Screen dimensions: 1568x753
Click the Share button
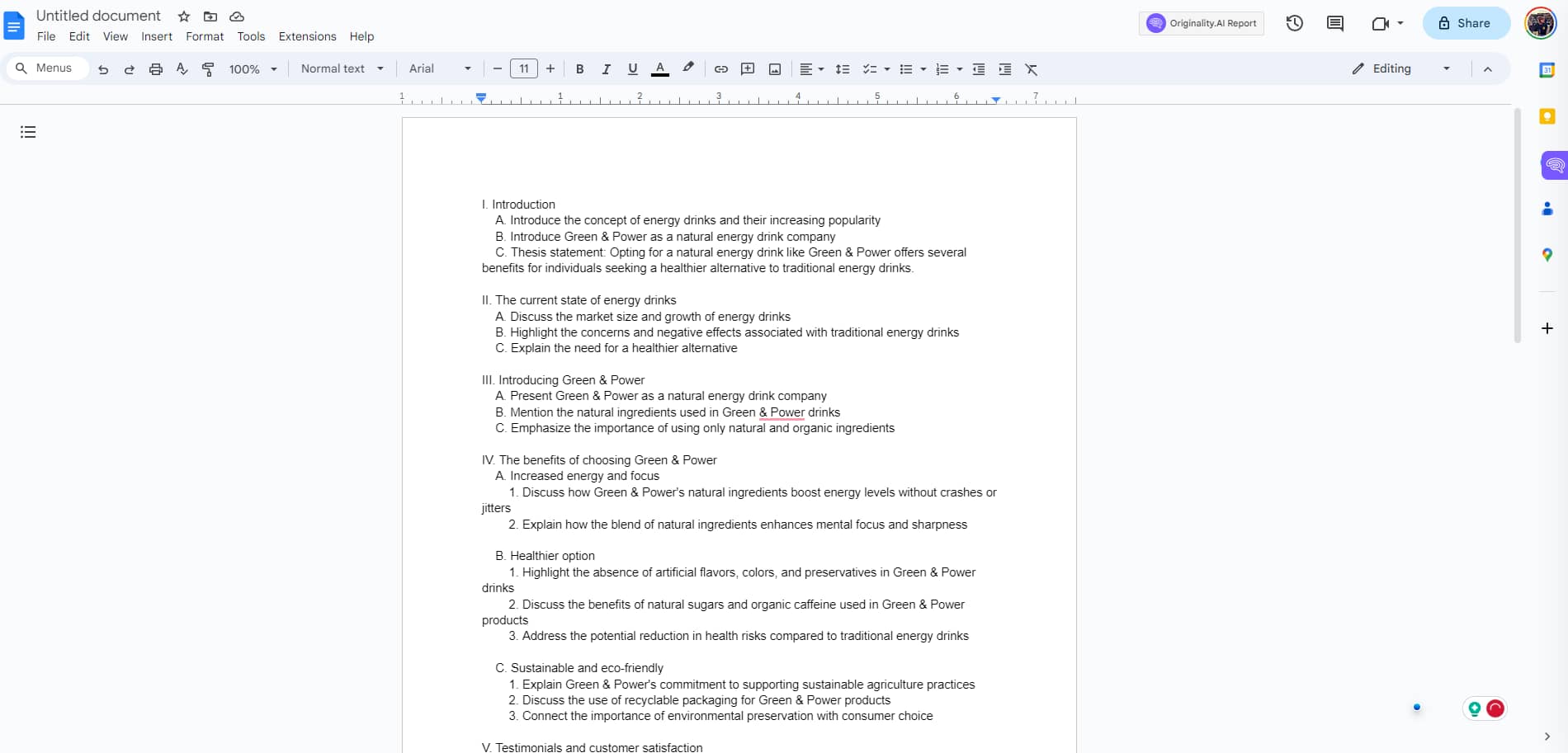[1466, 23]
